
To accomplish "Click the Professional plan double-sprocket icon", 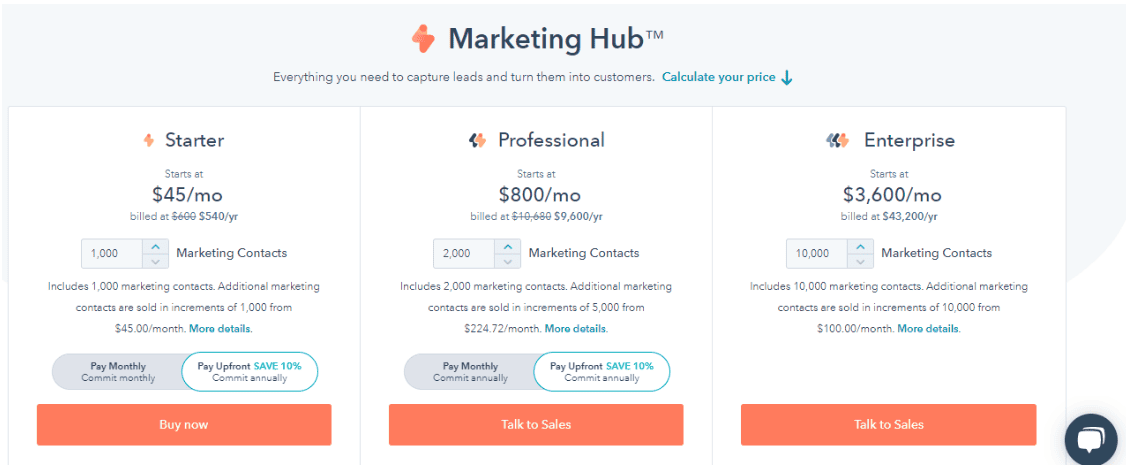I will [x=477, y=140].
